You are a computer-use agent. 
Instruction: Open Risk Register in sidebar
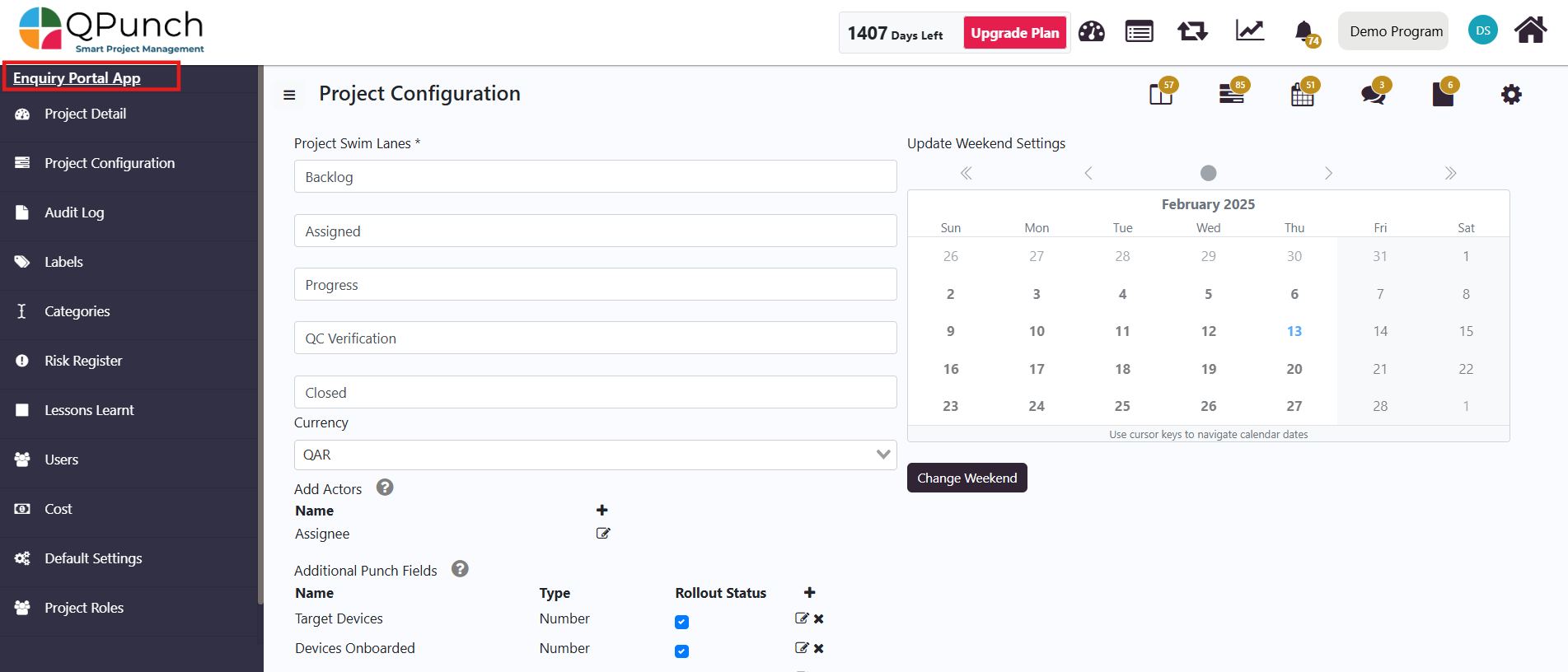click(x=129, y=361)
